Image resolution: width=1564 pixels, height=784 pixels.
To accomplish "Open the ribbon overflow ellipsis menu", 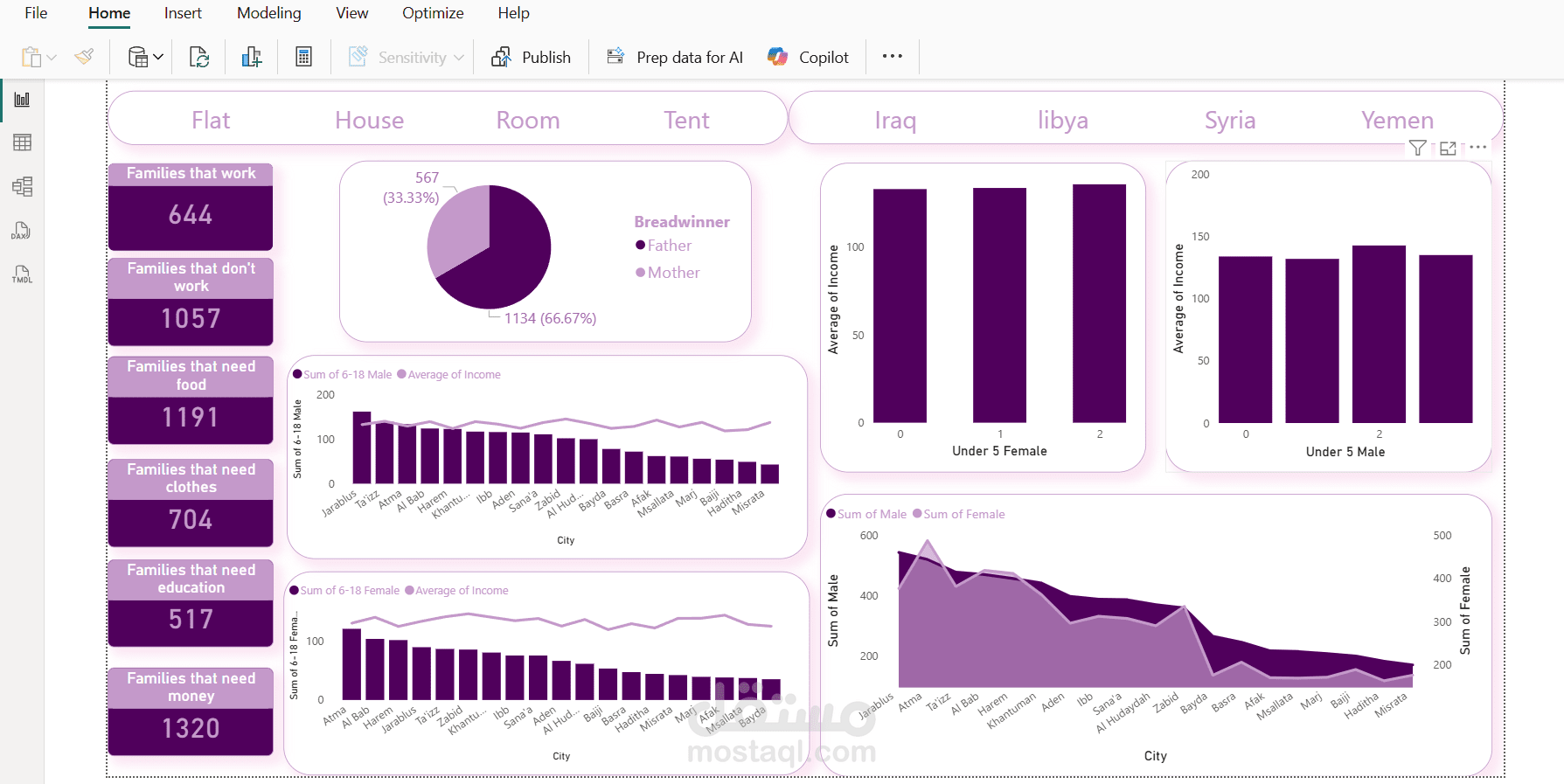I will point(892,57).
